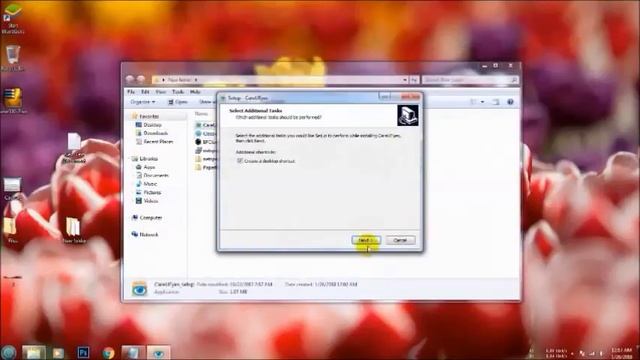This screenshot has height=360, width=640.
Task: Click the CareUEyes eye taskbar icon
Action: 158,353
